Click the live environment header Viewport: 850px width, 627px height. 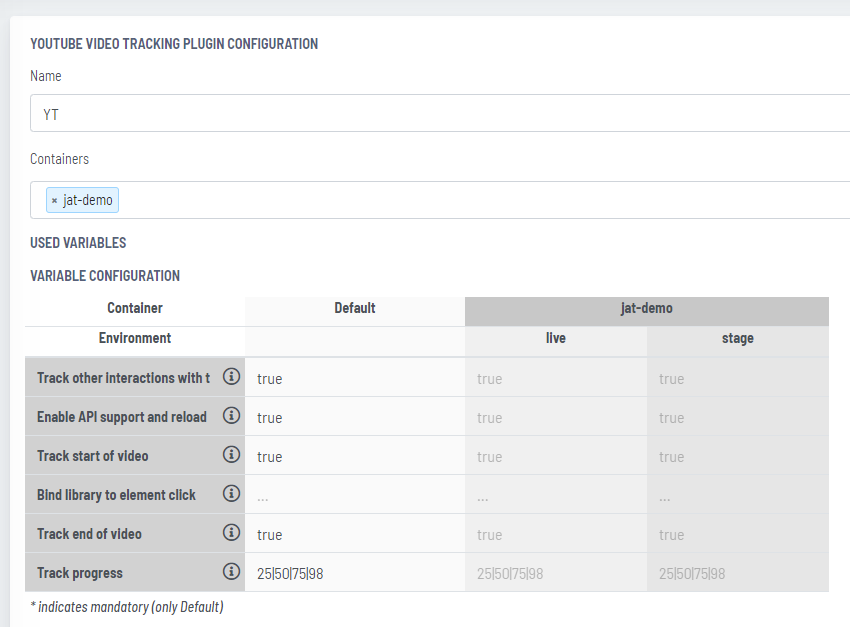[556, 341]
